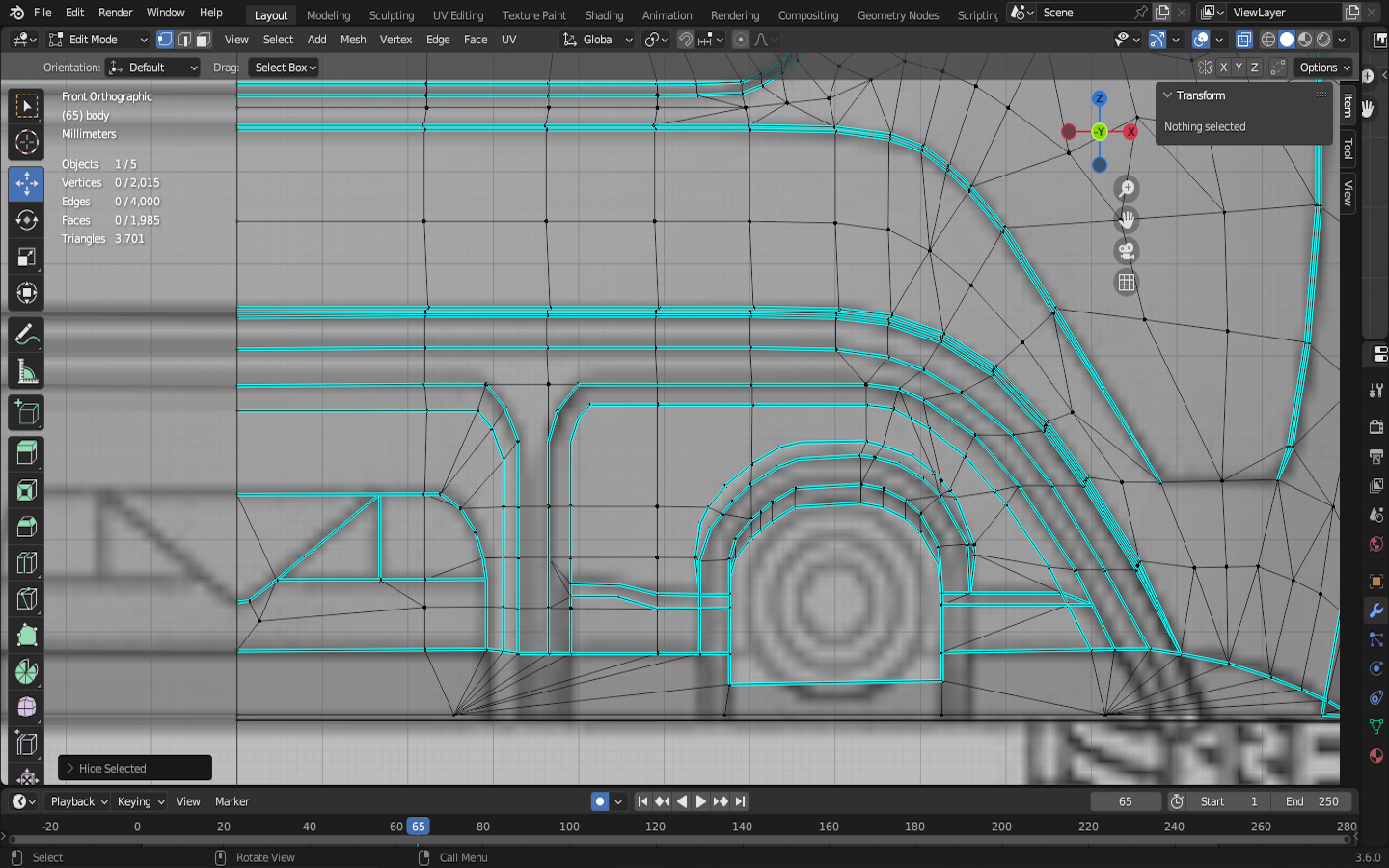Choose the Knife tool

pos(27,600)
